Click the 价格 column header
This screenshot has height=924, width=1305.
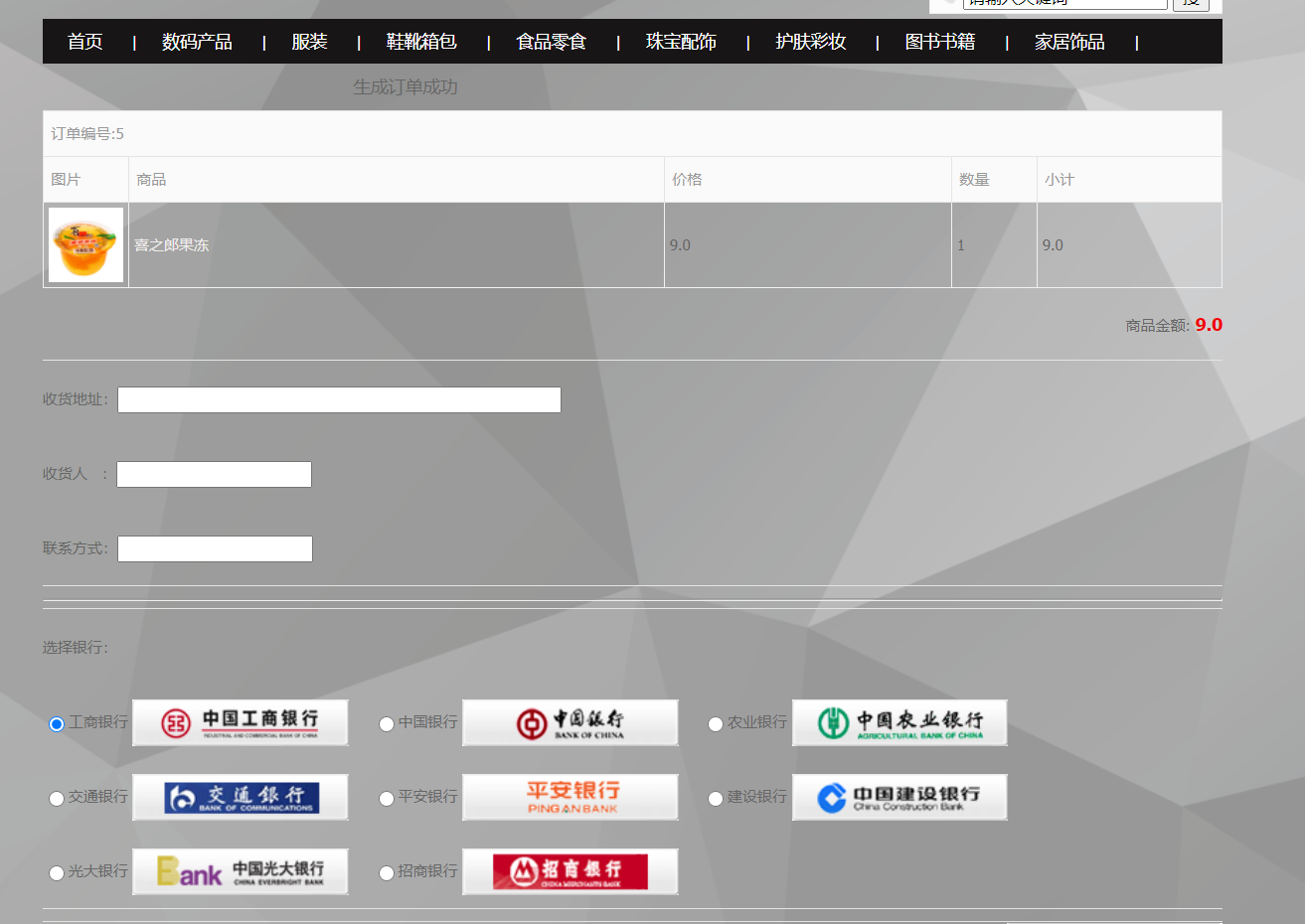tap(687, 180)
